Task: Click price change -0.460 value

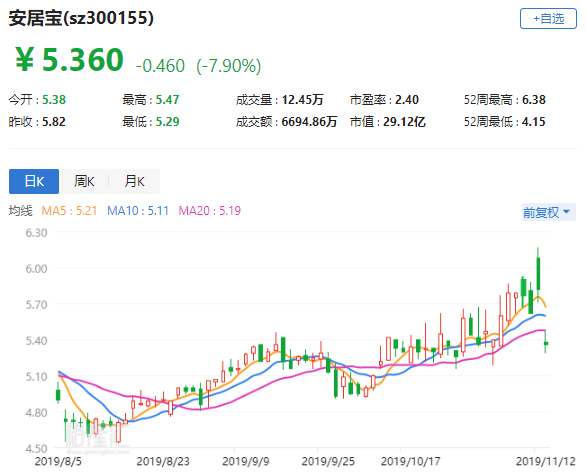Action: (x=160, y=66)
